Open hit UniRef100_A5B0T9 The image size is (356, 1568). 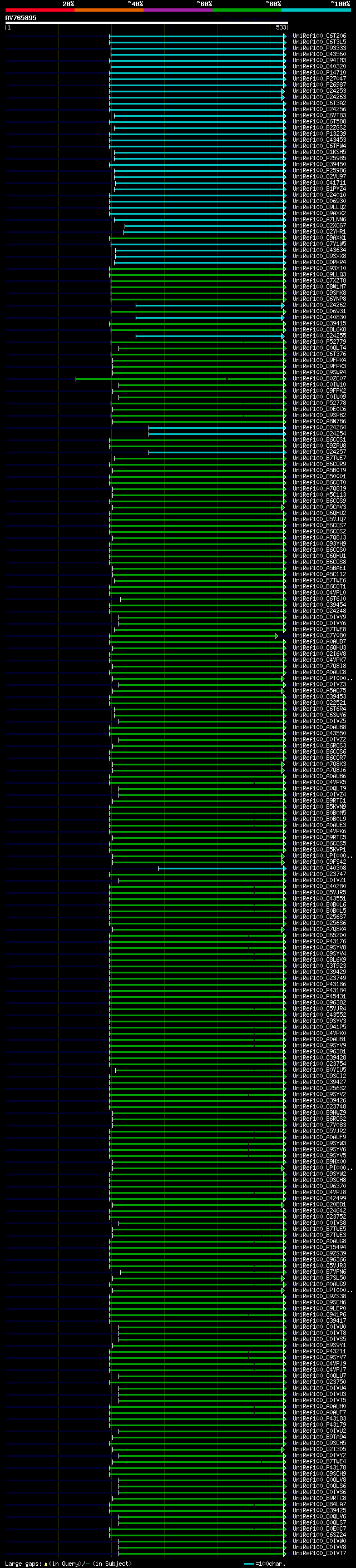[x=319, y=471]
